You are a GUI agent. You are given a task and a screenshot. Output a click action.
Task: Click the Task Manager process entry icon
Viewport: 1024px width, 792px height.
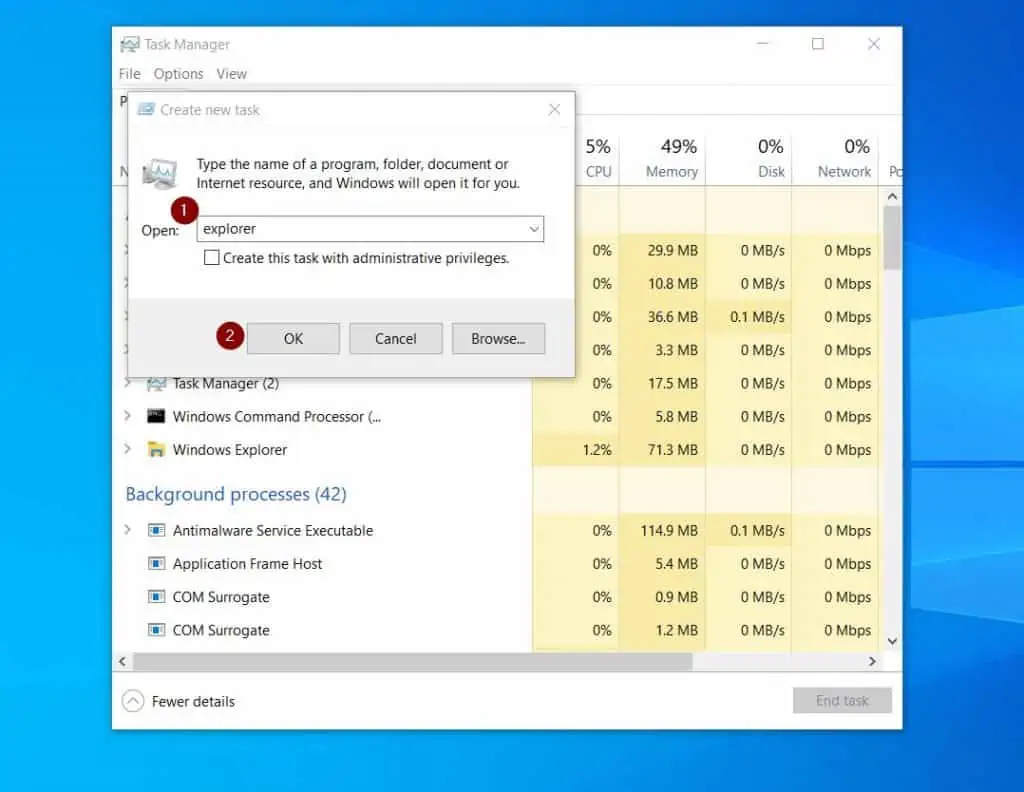[155, 383]
